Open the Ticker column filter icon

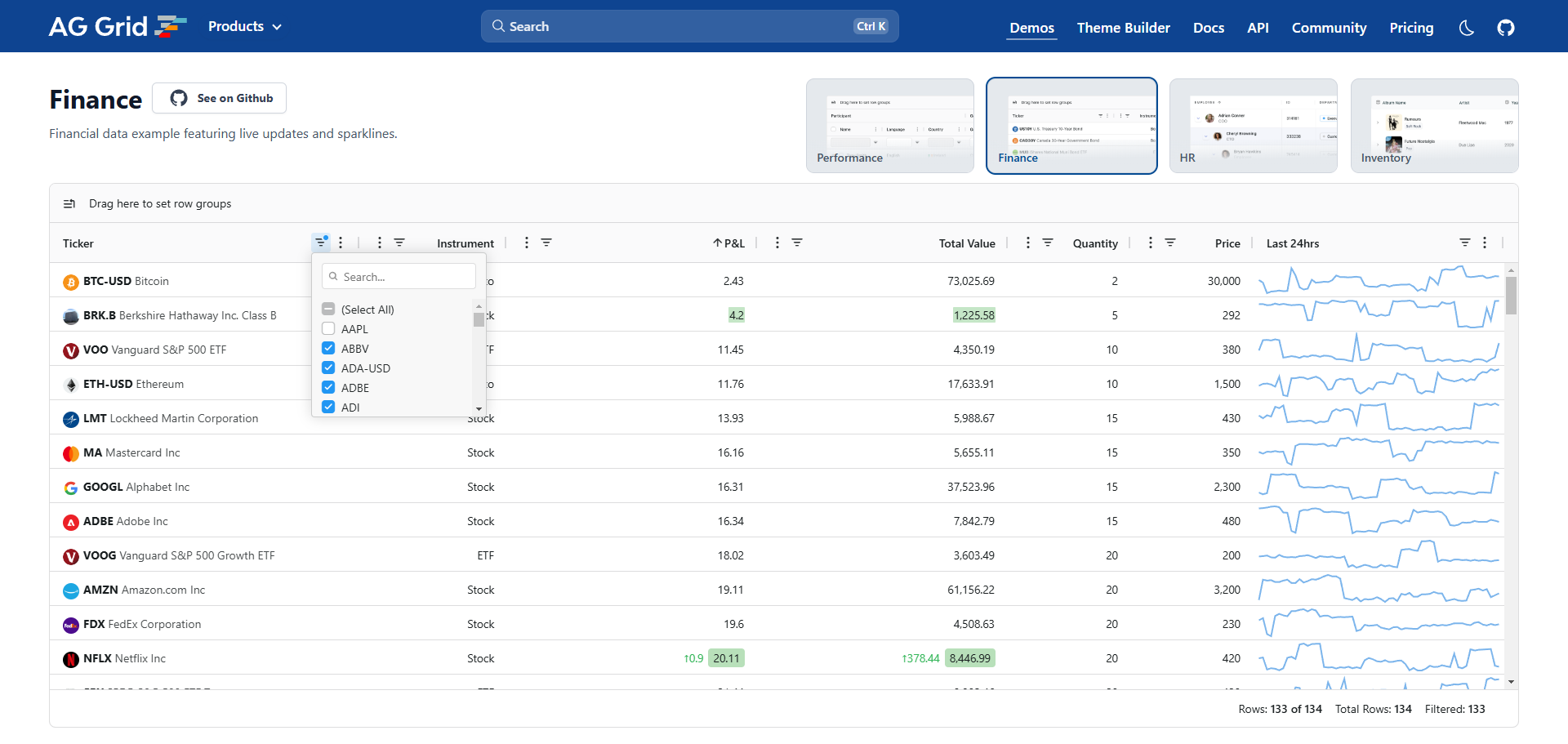321,243
